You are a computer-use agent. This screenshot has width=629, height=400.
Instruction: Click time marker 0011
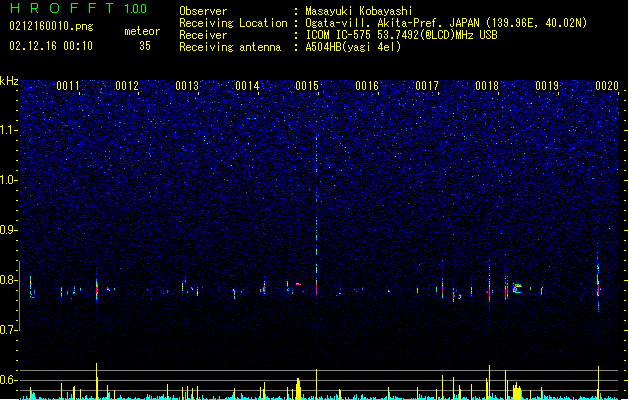[67, 86]
